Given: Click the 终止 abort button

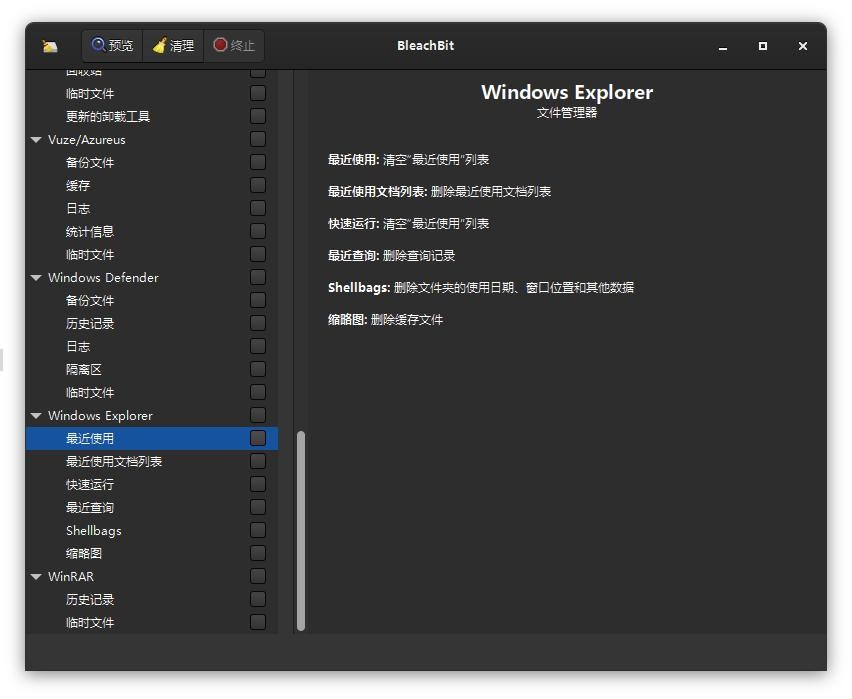Looking at the screenshot, I should tap(234, 46).
